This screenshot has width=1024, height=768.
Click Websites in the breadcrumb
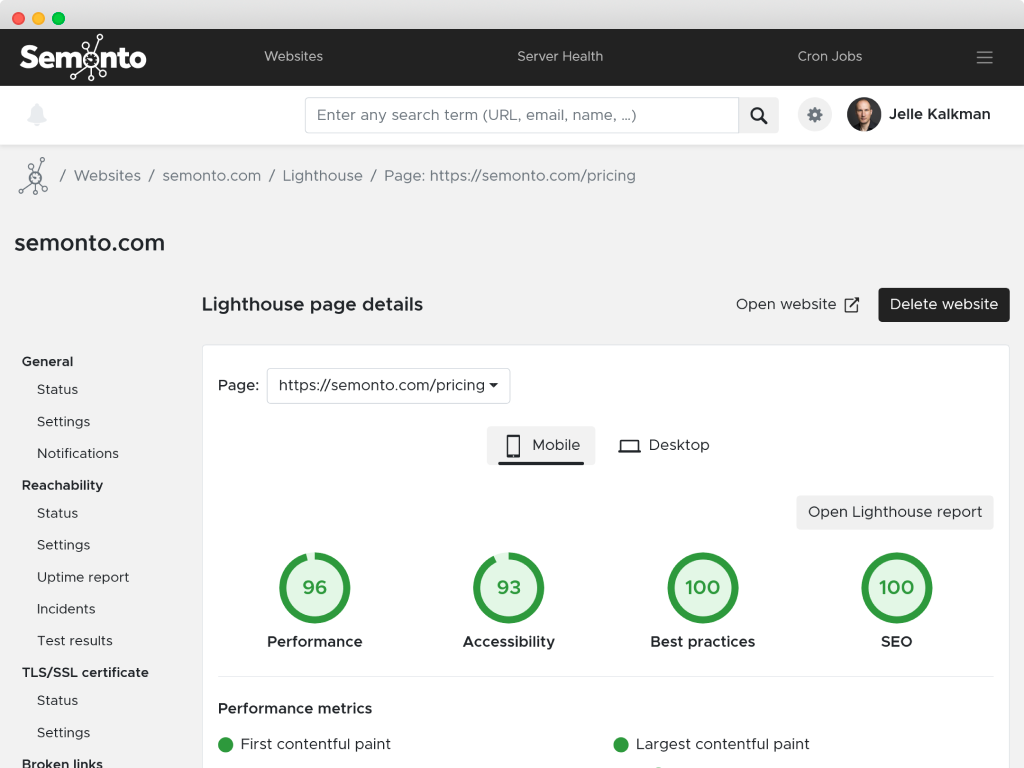click(x=107, y=176)
